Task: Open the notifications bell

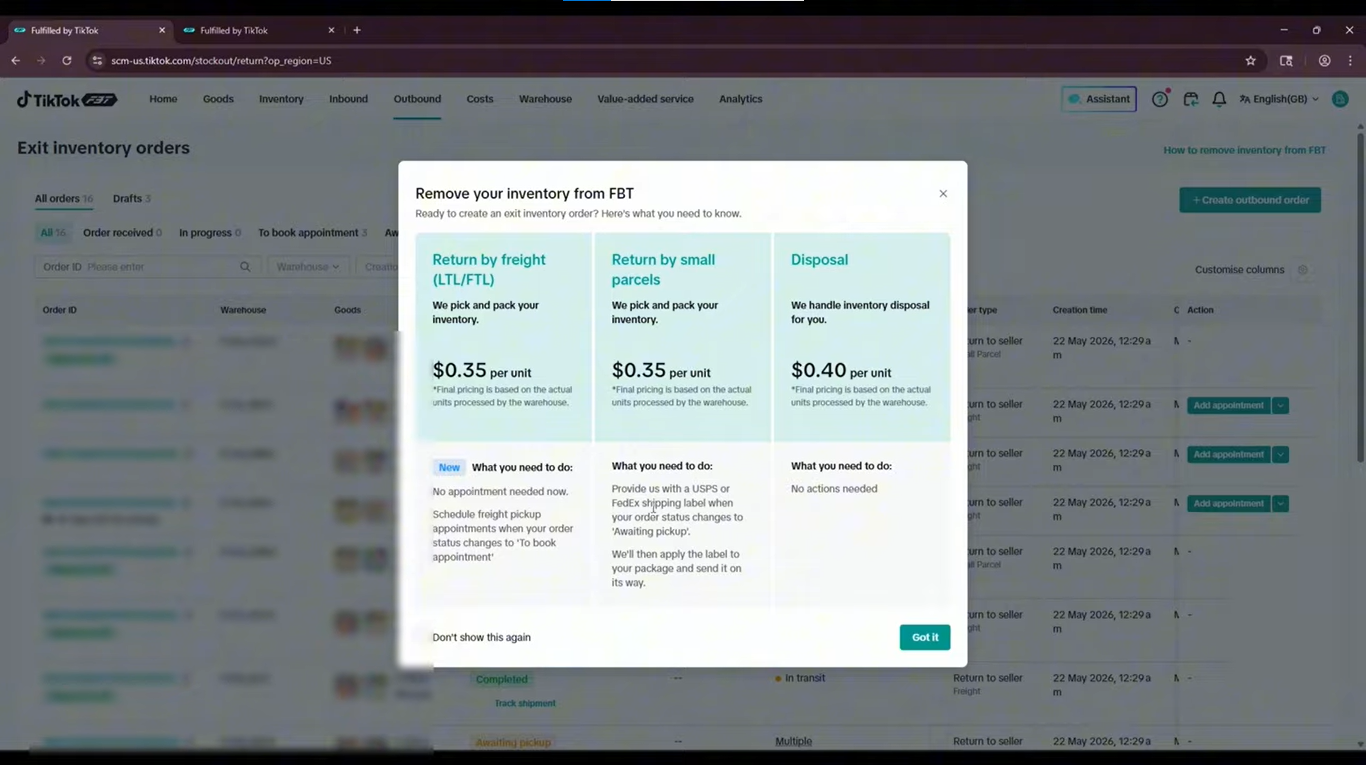Action: click(1219, 99)
